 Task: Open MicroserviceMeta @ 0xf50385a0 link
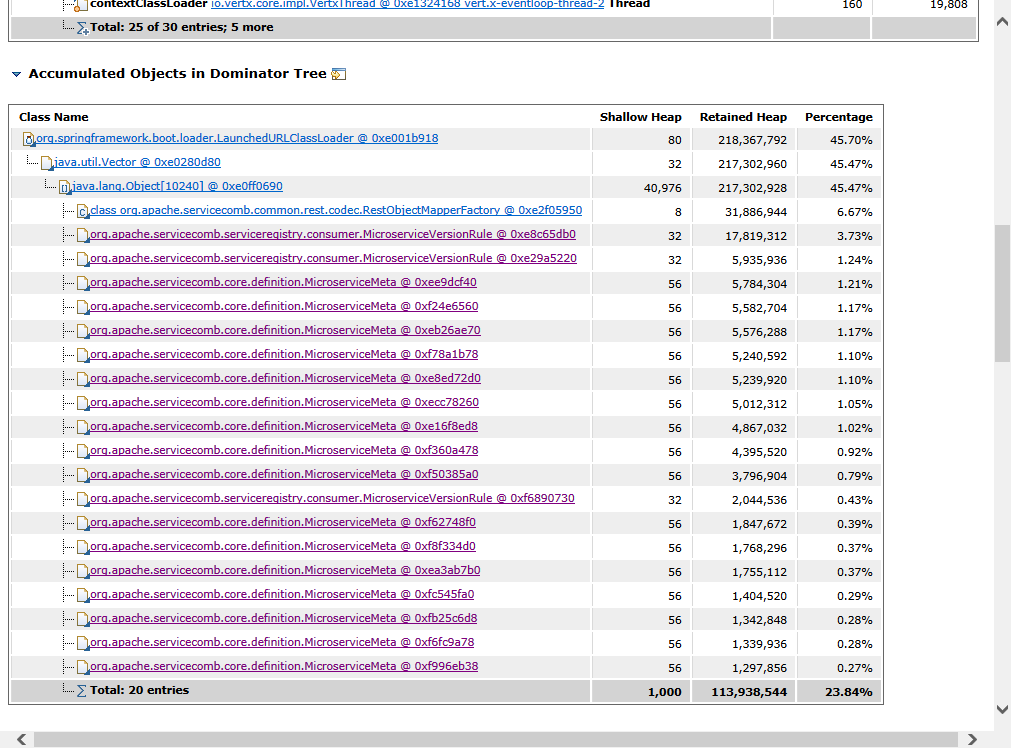tap(284, 474)
